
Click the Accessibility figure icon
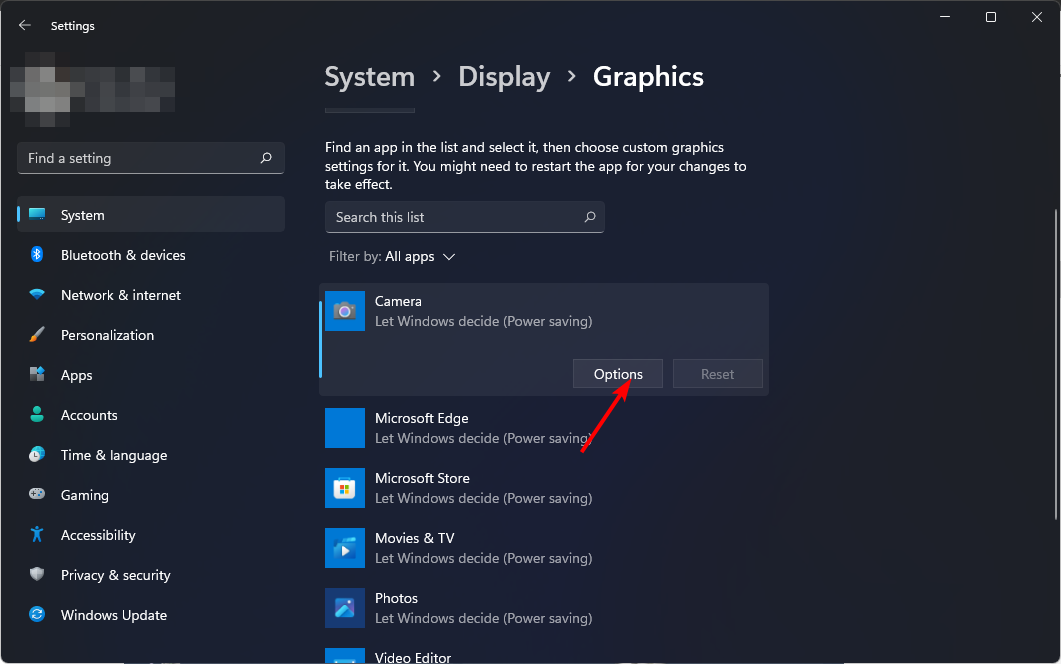pyautogui.click(x=37, y=534)
